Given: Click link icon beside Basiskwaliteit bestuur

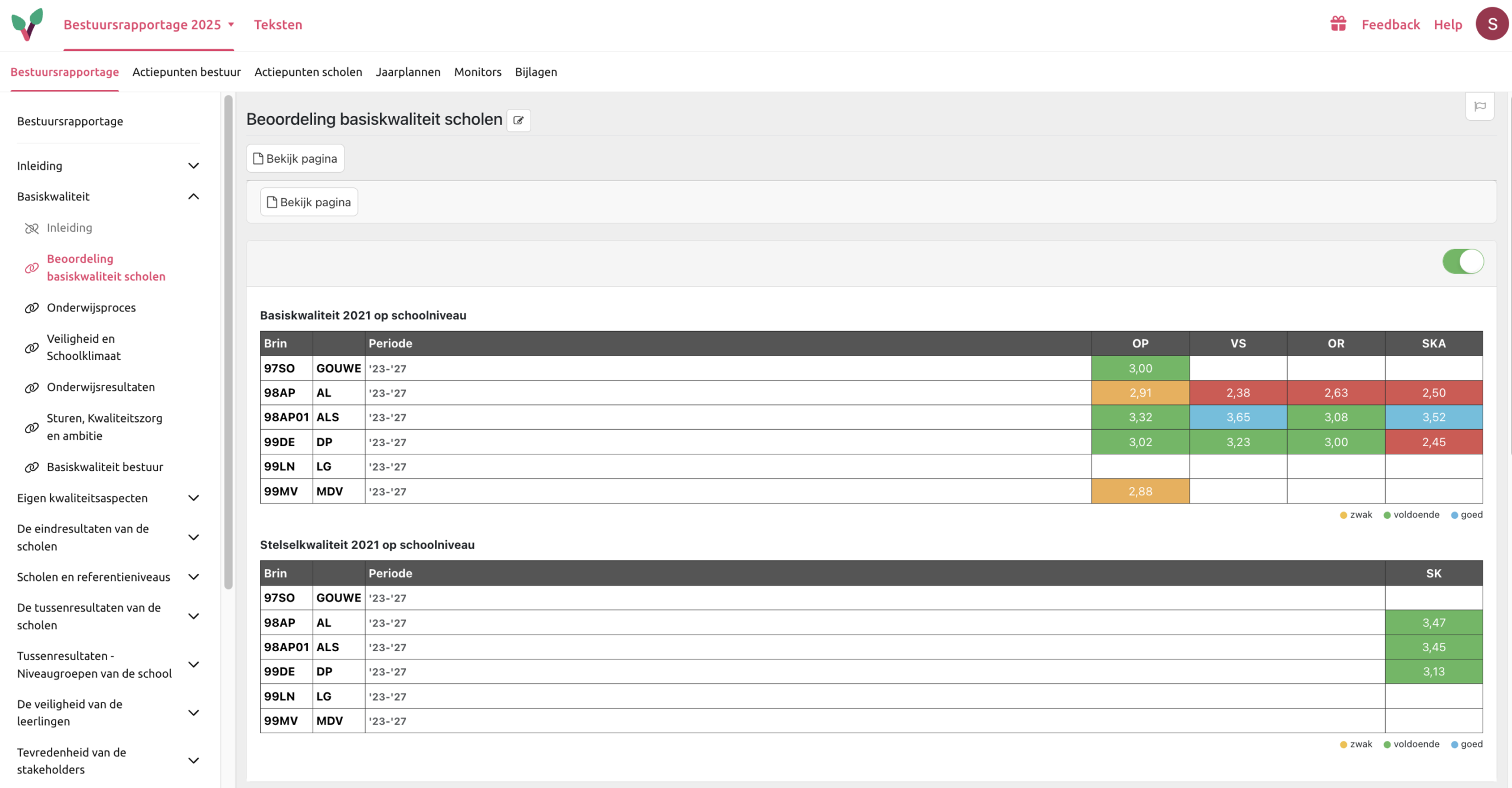Looking at the screenshot, I should tap(31, 467).
